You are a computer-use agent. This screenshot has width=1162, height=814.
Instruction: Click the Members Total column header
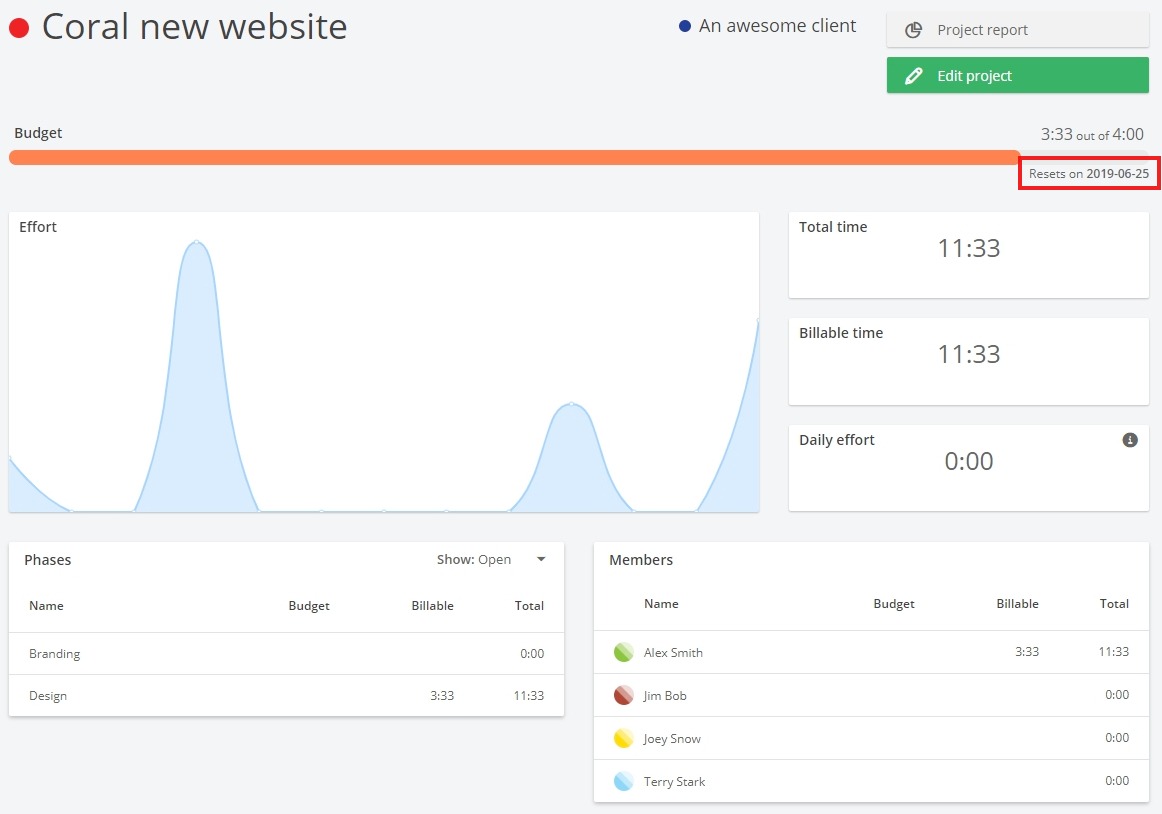point(1114,603)
